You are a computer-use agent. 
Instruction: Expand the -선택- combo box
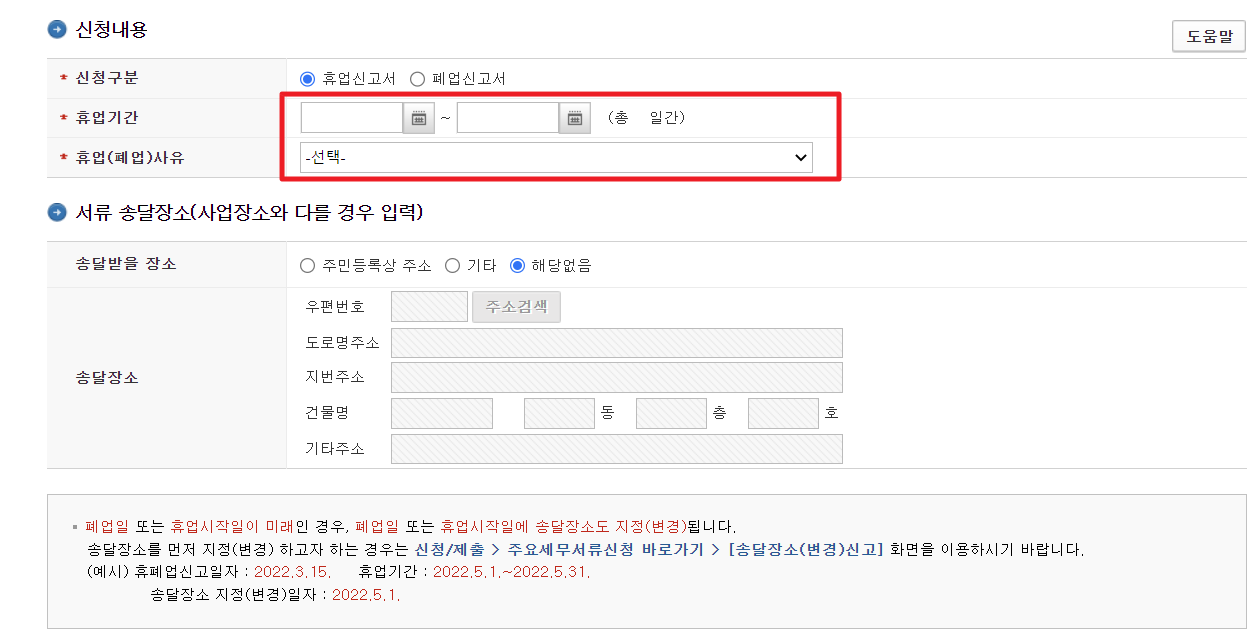pos(800,157)
